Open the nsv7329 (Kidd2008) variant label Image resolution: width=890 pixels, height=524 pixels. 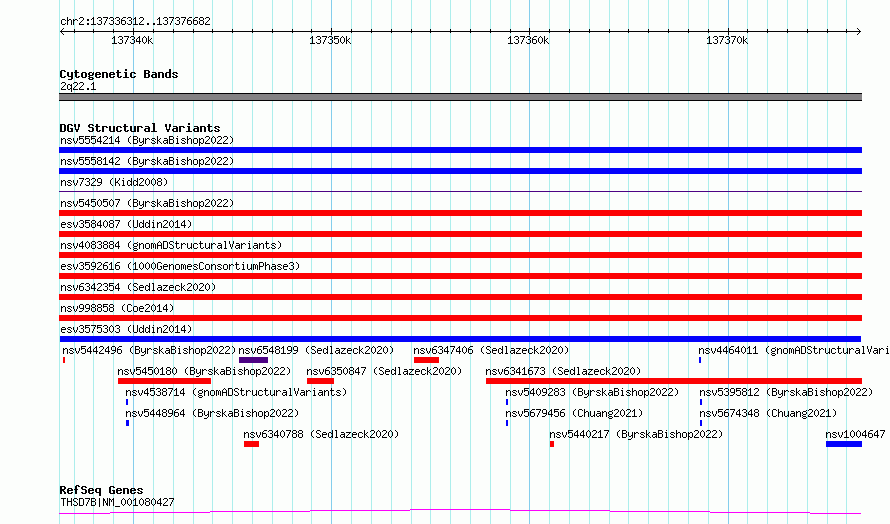[114, 182]
